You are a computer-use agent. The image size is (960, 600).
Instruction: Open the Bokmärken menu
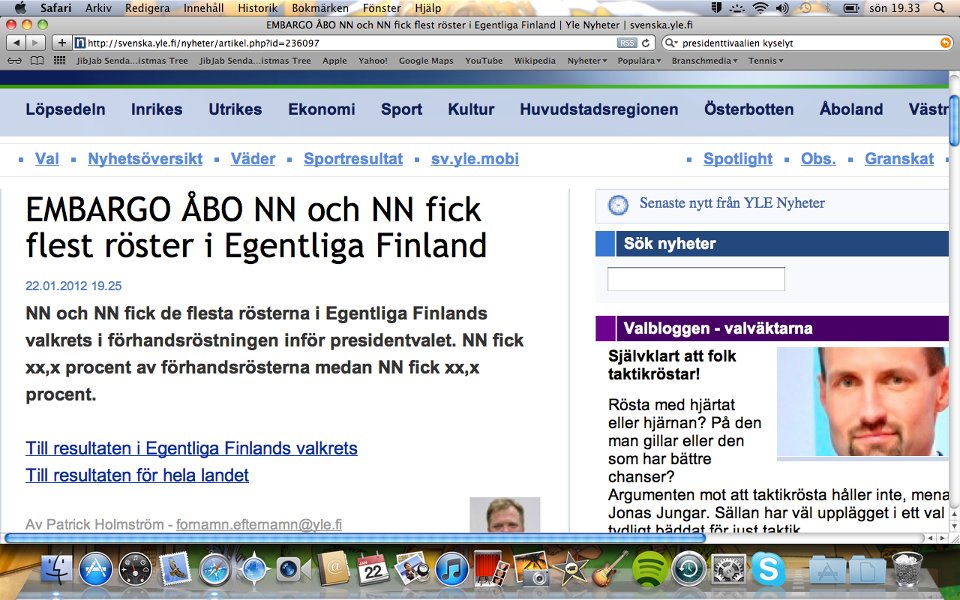click(320, 8)
